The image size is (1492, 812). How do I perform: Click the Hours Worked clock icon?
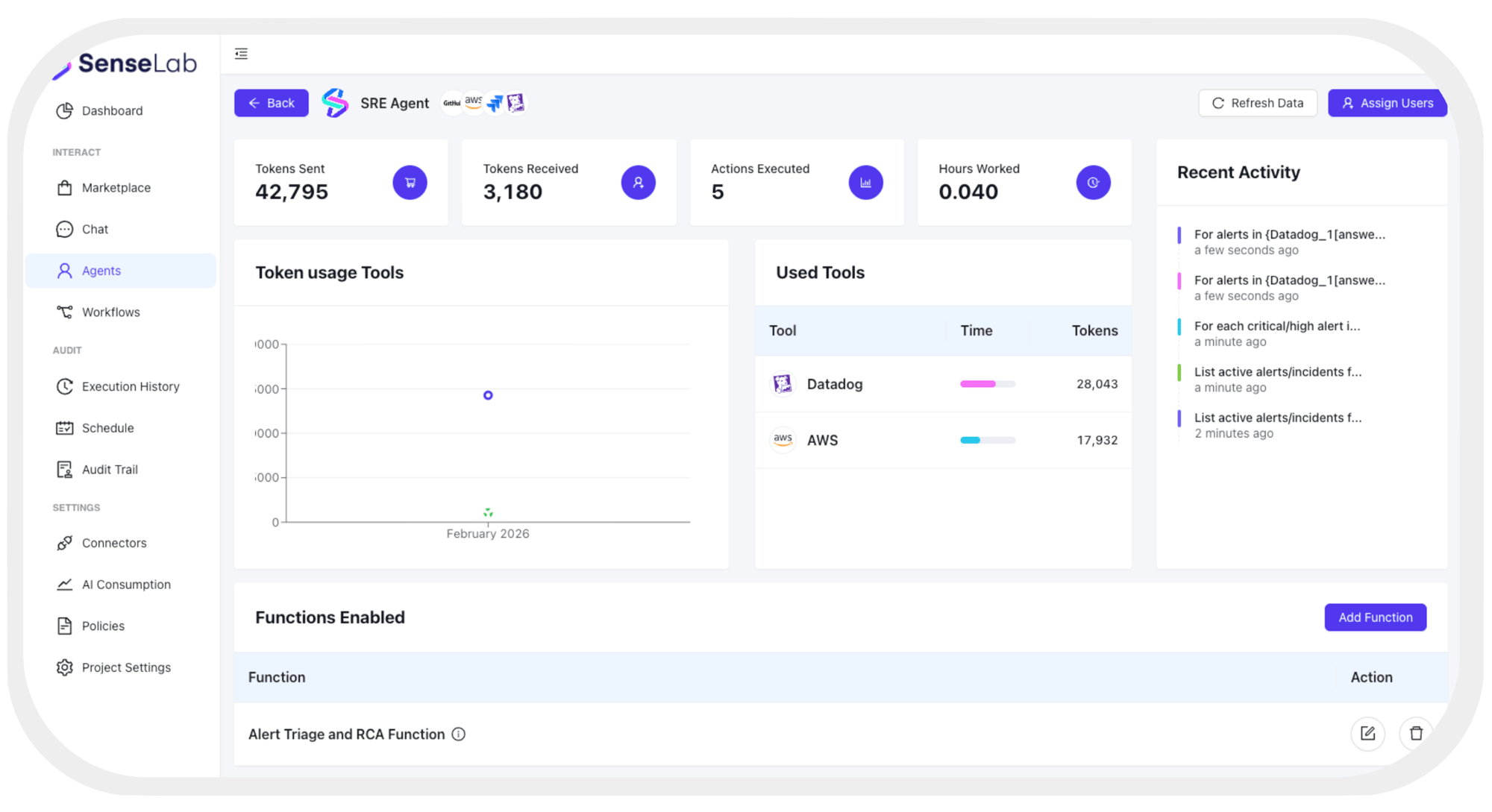click(x=1093, y=183)
